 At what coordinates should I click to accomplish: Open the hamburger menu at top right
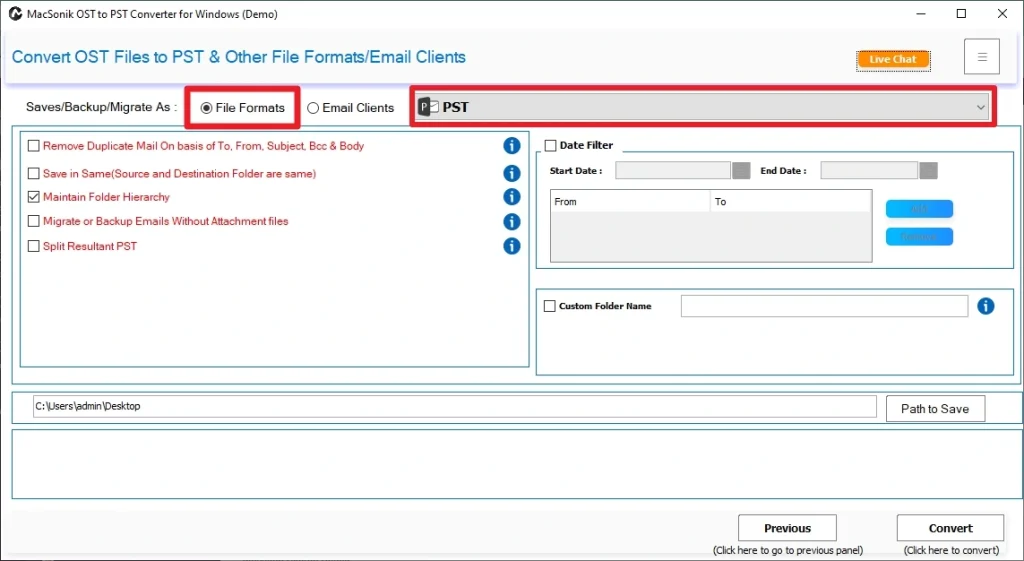coord(981,58)
